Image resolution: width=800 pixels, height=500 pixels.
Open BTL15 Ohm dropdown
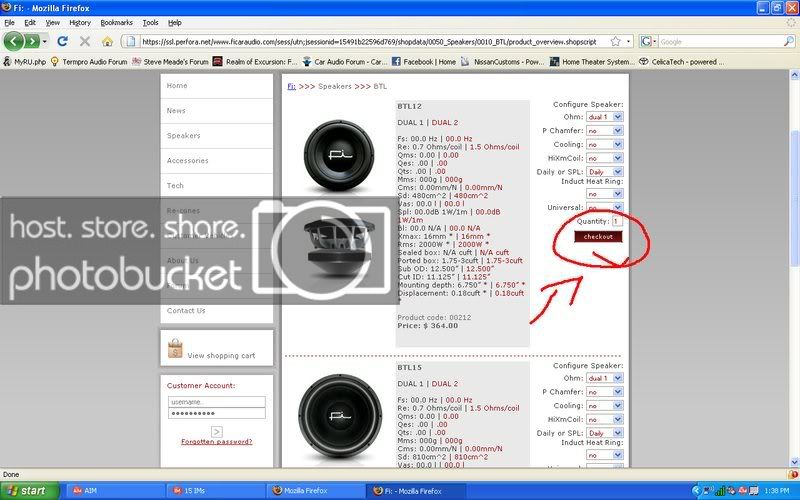(x=605, y=378)
